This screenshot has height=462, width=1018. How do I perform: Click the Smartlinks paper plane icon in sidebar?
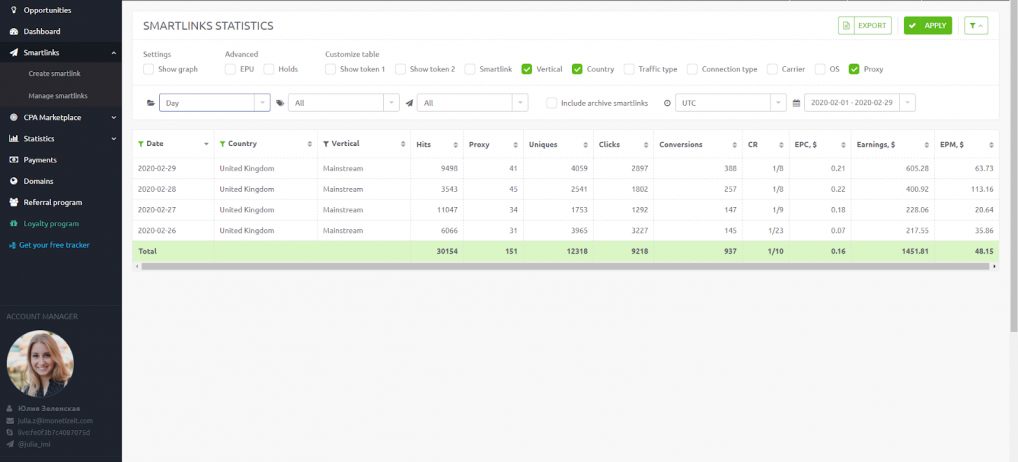point(14,53)
